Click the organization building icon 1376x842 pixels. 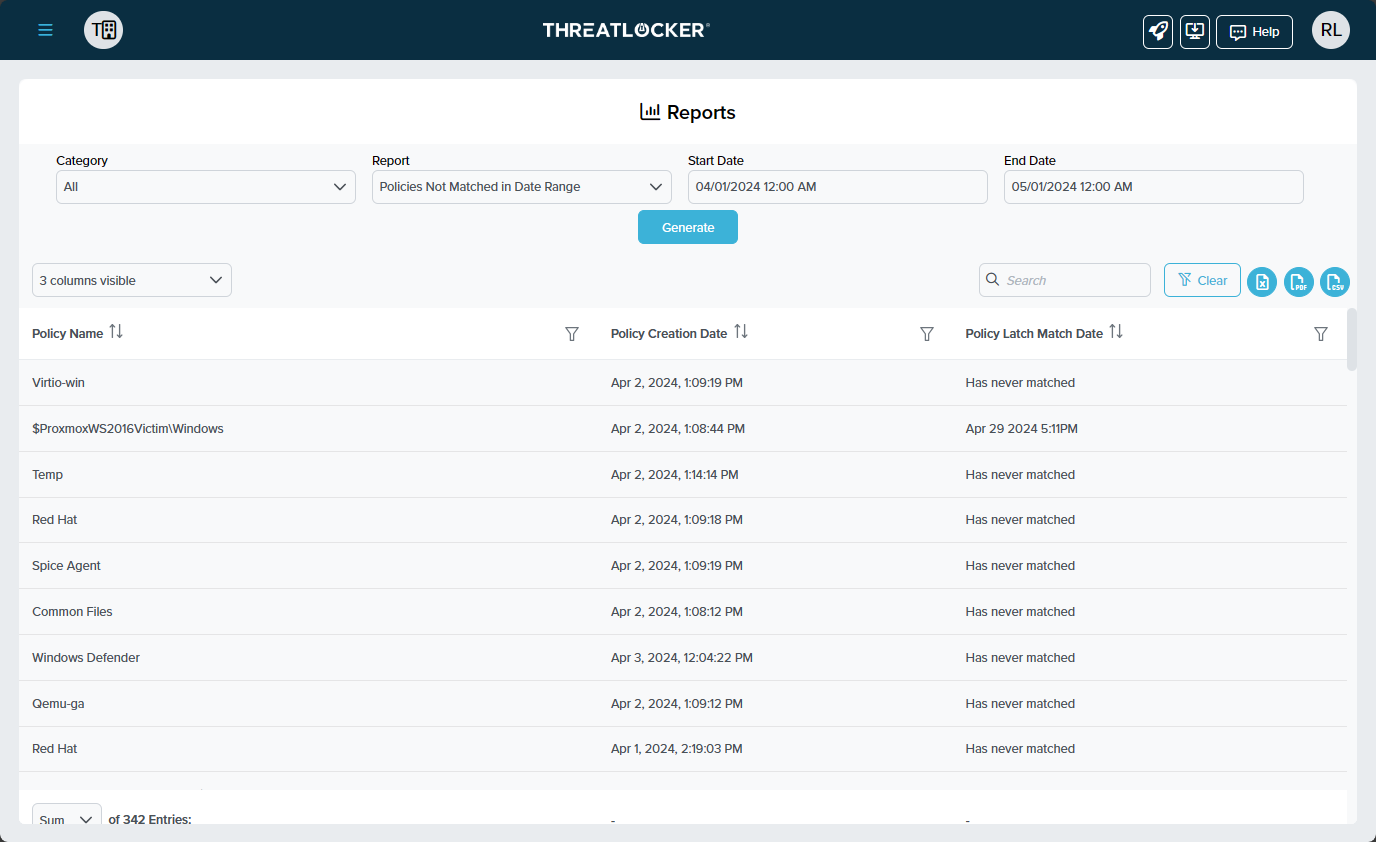104,30
